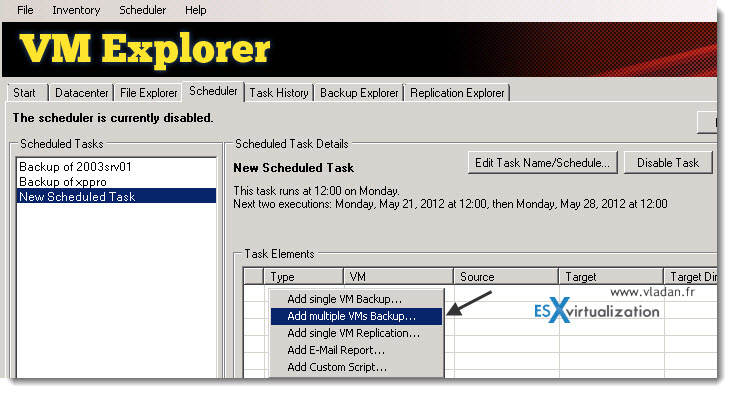Image resolution: width=732 pixels, height=393 pixels.
Task: Open the File menu
Action: point(25,10)
